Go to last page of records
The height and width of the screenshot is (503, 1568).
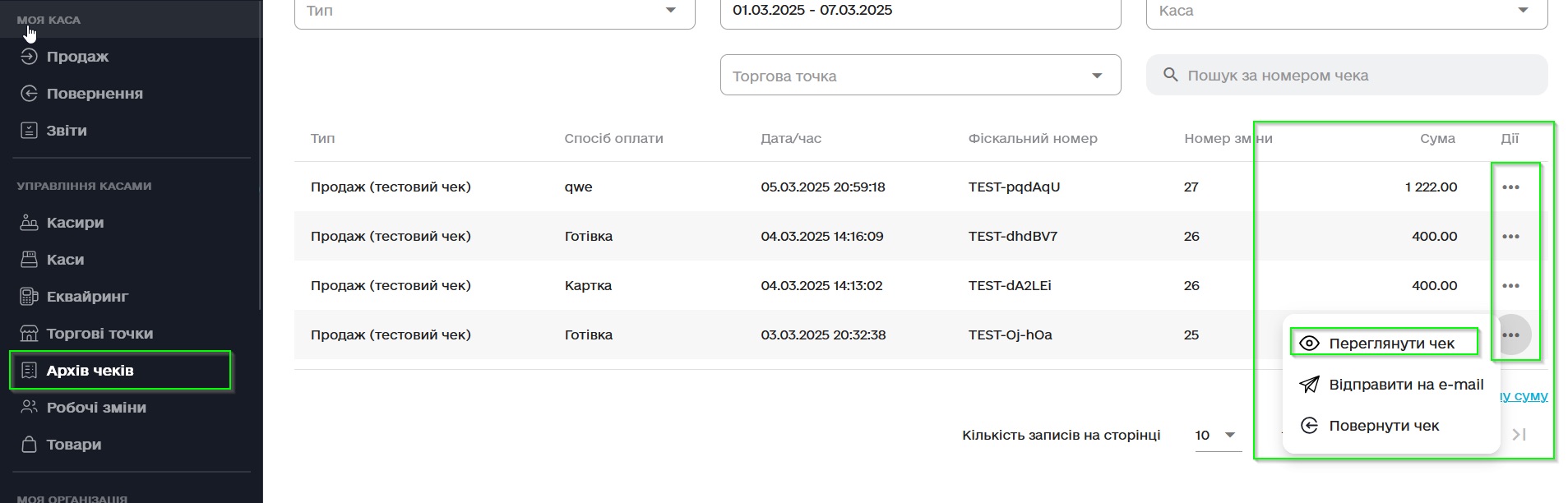[x=1519, y=435]
